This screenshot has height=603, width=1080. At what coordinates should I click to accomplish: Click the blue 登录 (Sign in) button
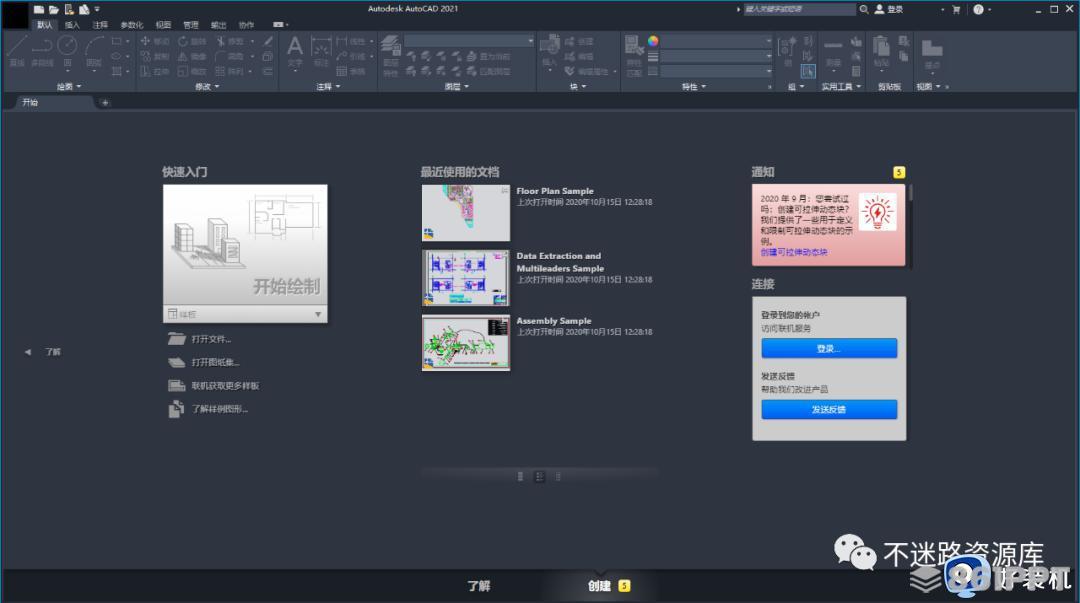click(x=829, y=349)
